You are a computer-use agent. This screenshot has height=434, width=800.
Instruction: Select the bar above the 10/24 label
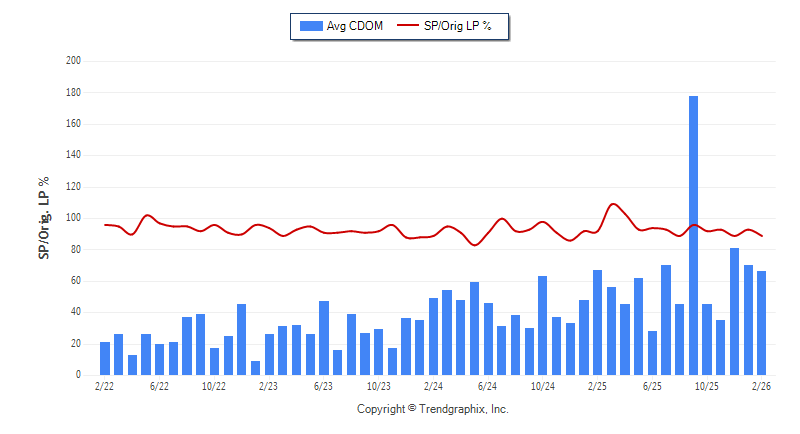[543, 325]
